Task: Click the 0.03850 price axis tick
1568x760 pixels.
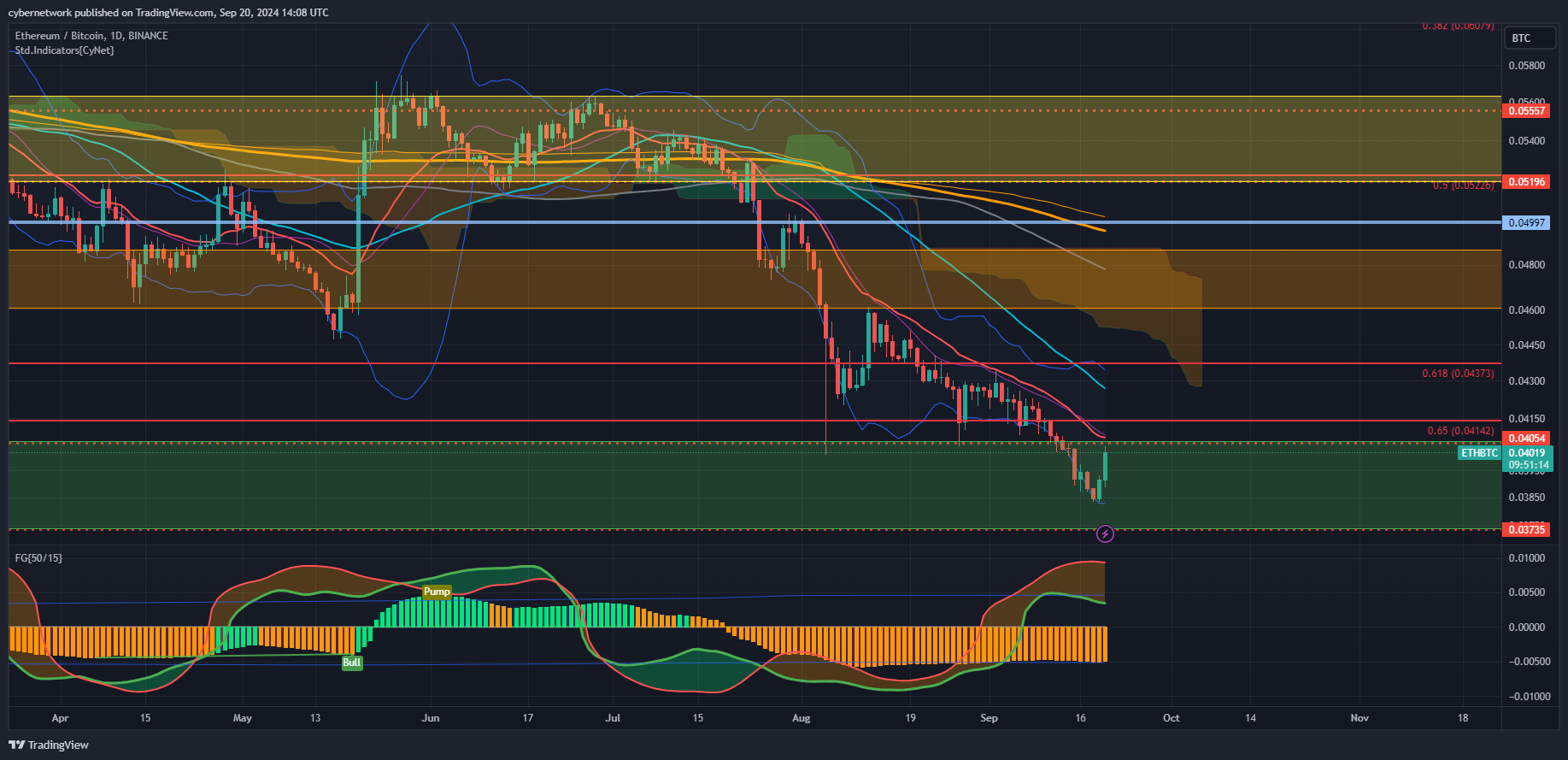Action: (1526, 498)
